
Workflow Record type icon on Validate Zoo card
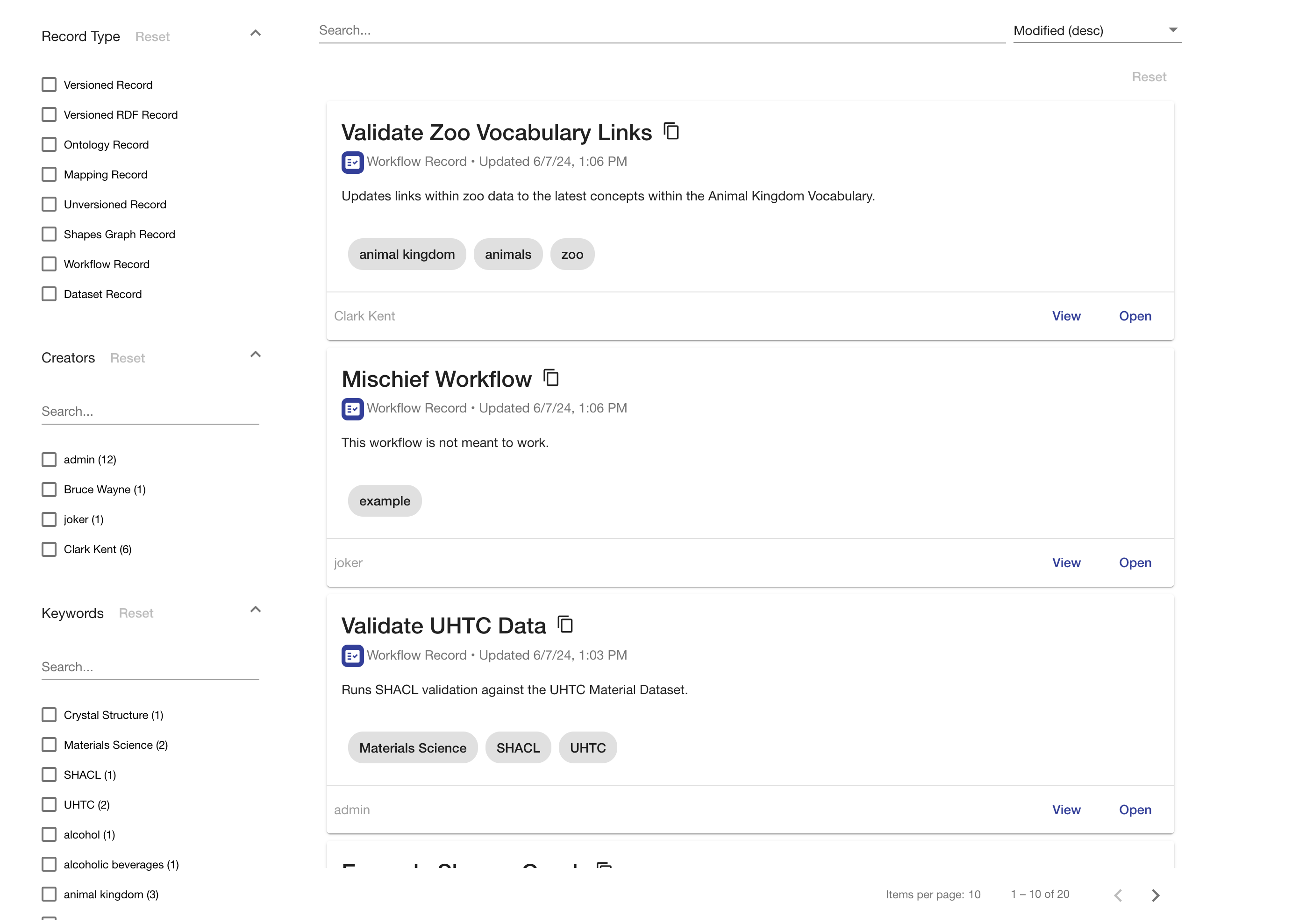click(x=352, y=162)
